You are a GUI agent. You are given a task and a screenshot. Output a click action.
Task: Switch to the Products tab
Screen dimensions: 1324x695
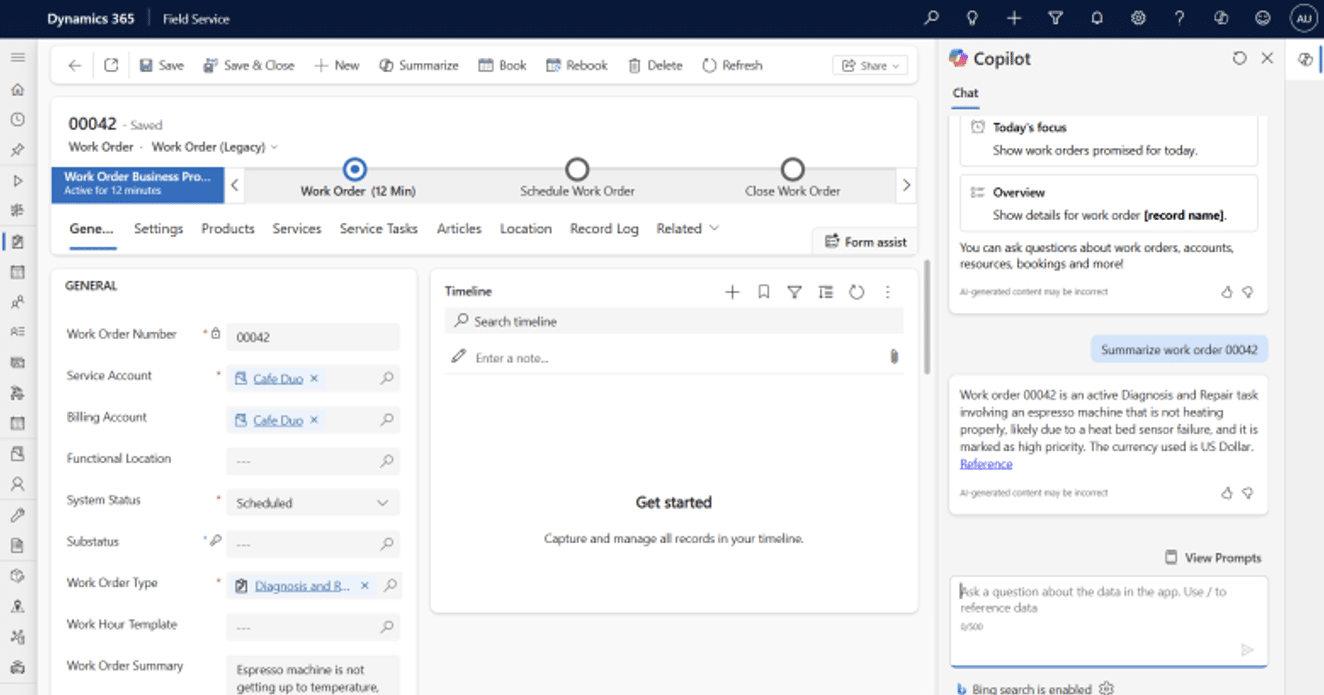pyautogui.click(x=228, y=229)
